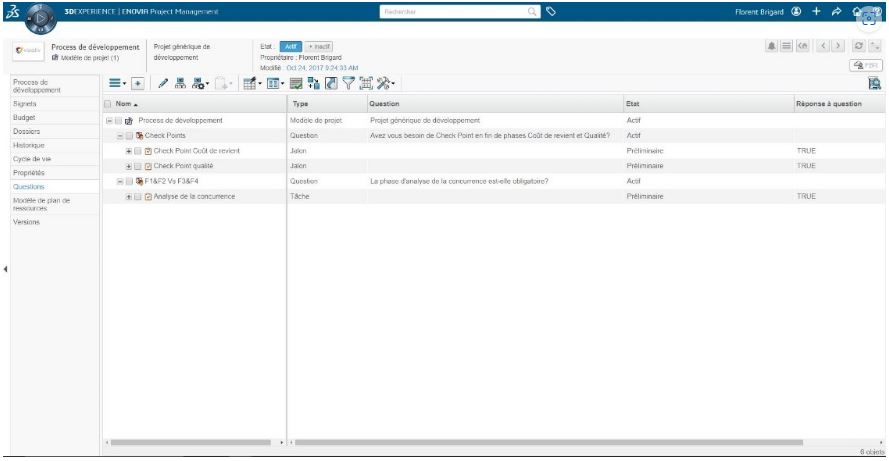This screenshot has height=461, width=889.
Task: Click the share arrow icon
Action: [x=836, y=11]
